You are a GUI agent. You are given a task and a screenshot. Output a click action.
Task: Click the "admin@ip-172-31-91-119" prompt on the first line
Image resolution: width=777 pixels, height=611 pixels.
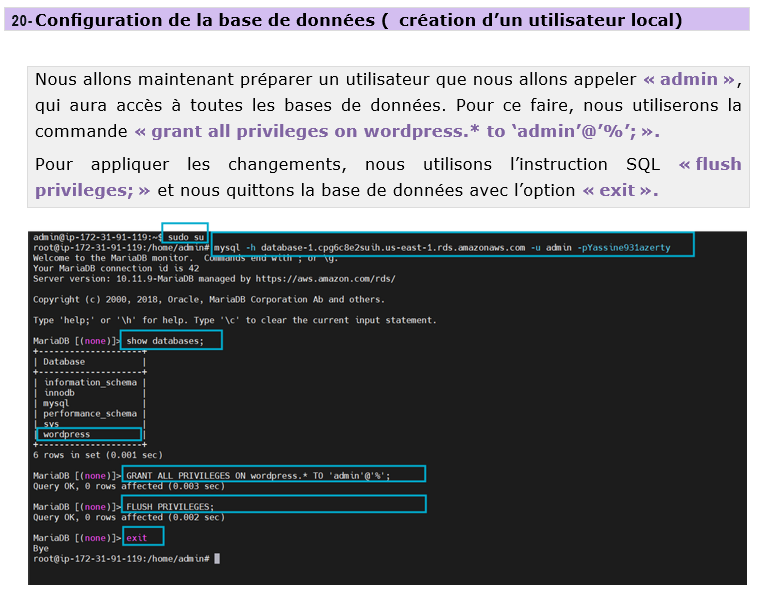98,237
